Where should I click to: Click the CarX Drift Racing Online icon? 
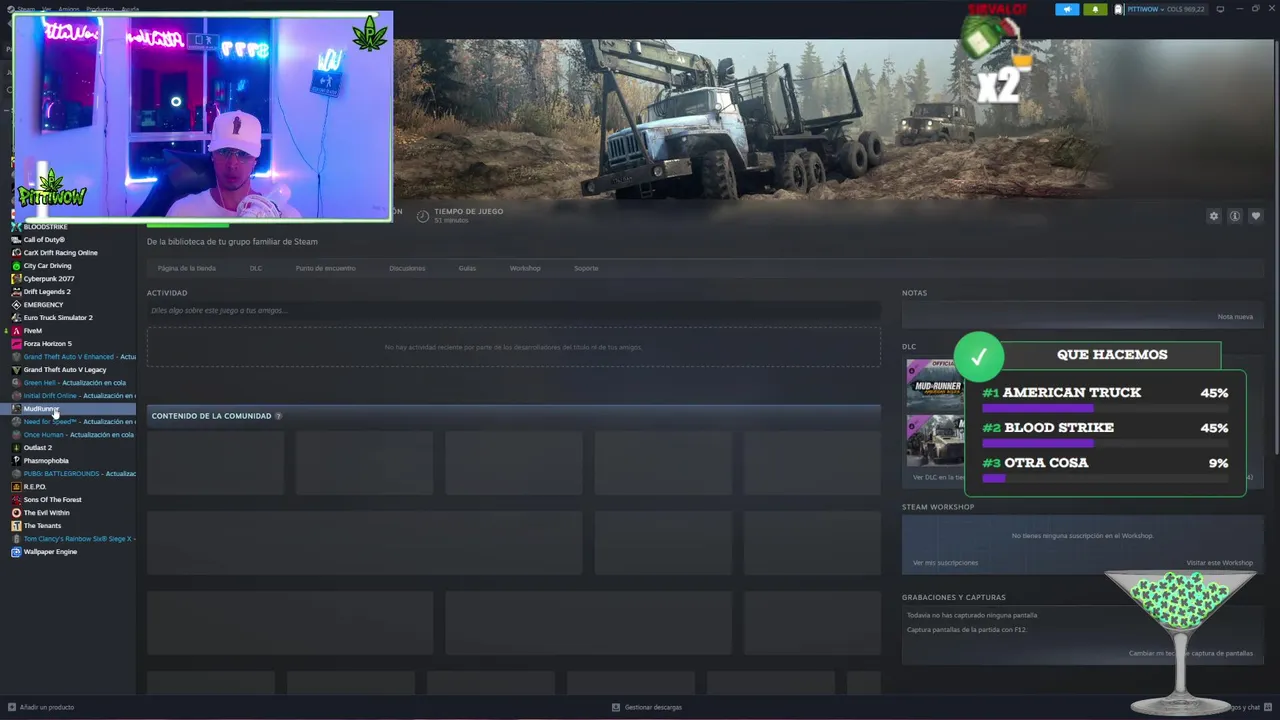[16, 253]
